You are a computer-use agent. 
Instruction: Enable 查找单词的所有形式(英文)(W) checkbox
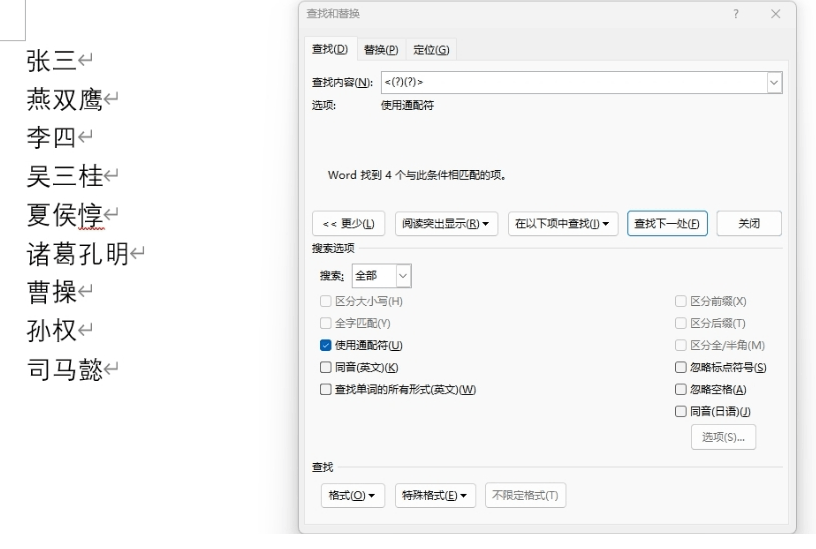[326, 389]
